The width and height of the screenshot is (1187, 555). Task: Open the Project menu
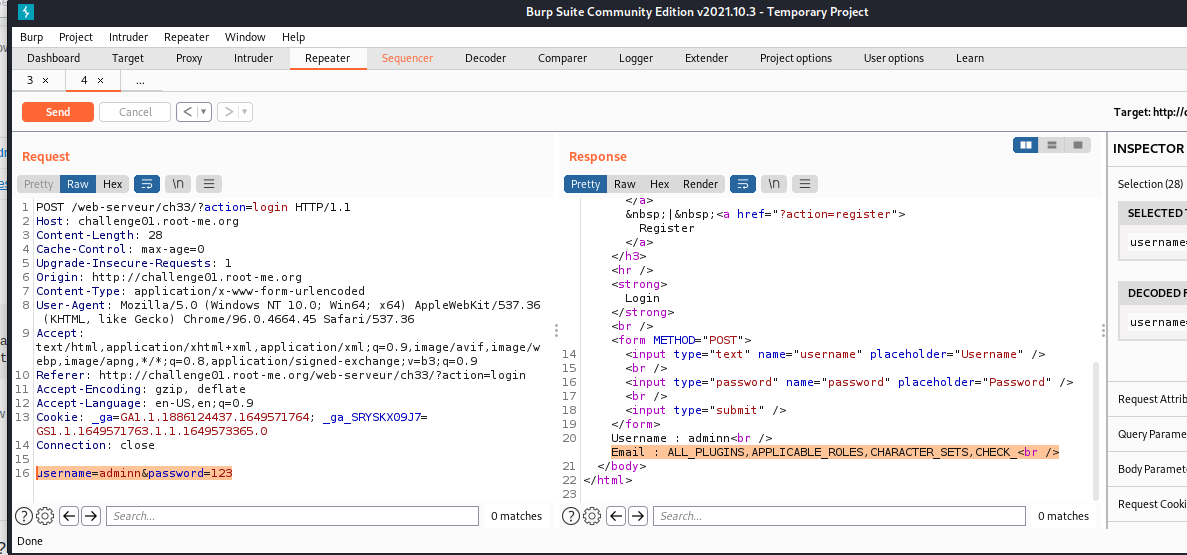tap(76, 37)
